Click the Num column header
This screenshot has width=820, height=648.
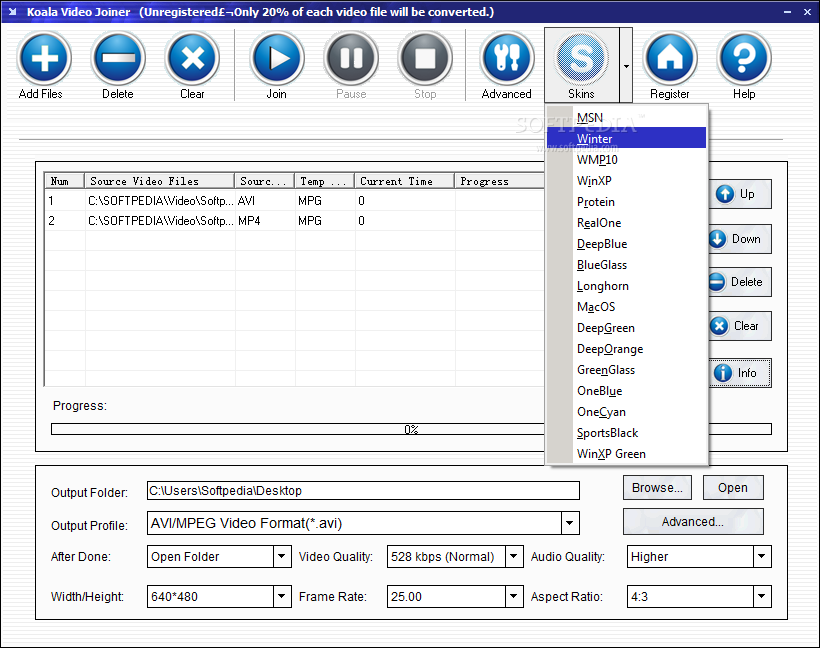(x=64, y=181)
